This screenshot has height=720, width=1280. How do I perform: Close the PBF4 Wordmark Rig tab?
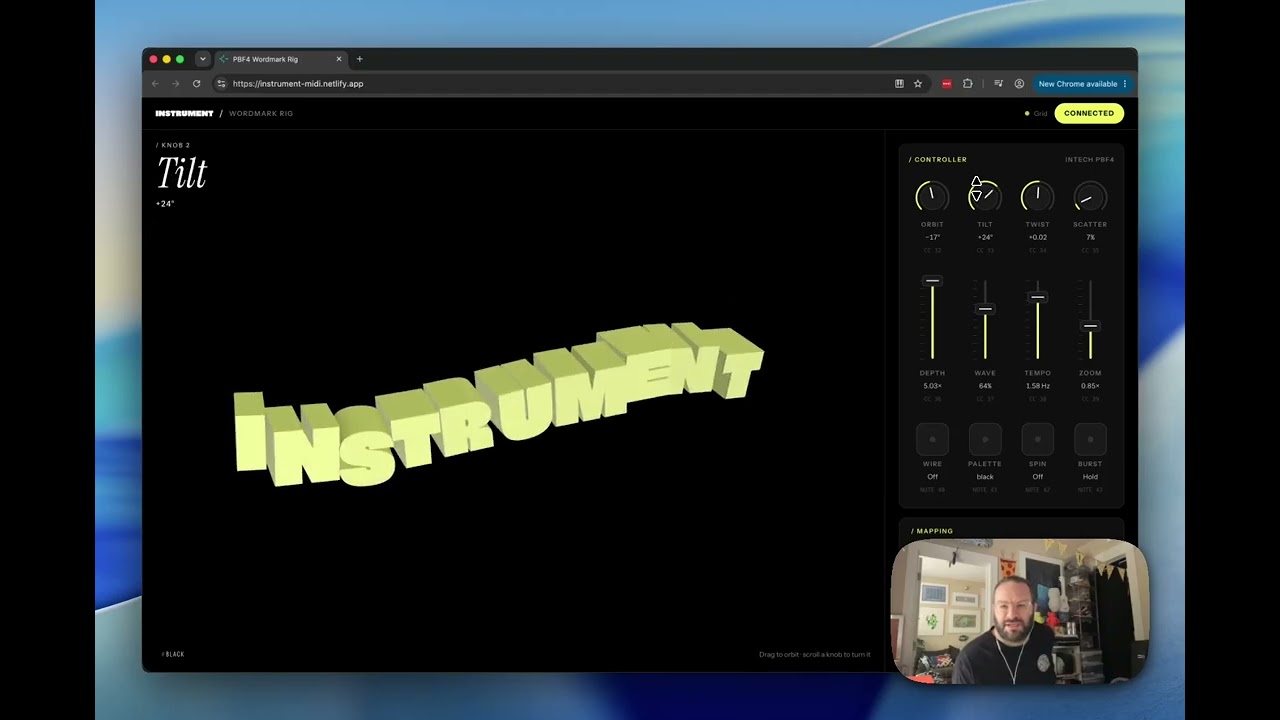pyautogui.click(x=339, y=59)
